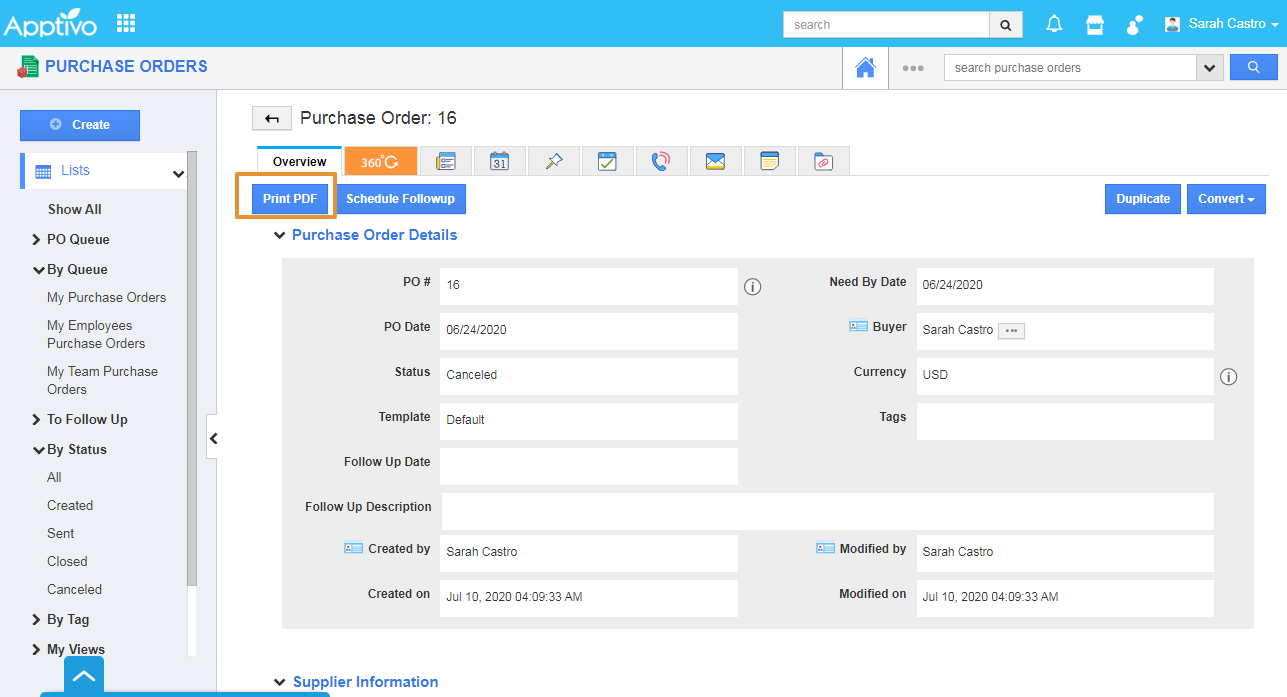
Task: Click the search purchase orders input field
Action: 1070,68
